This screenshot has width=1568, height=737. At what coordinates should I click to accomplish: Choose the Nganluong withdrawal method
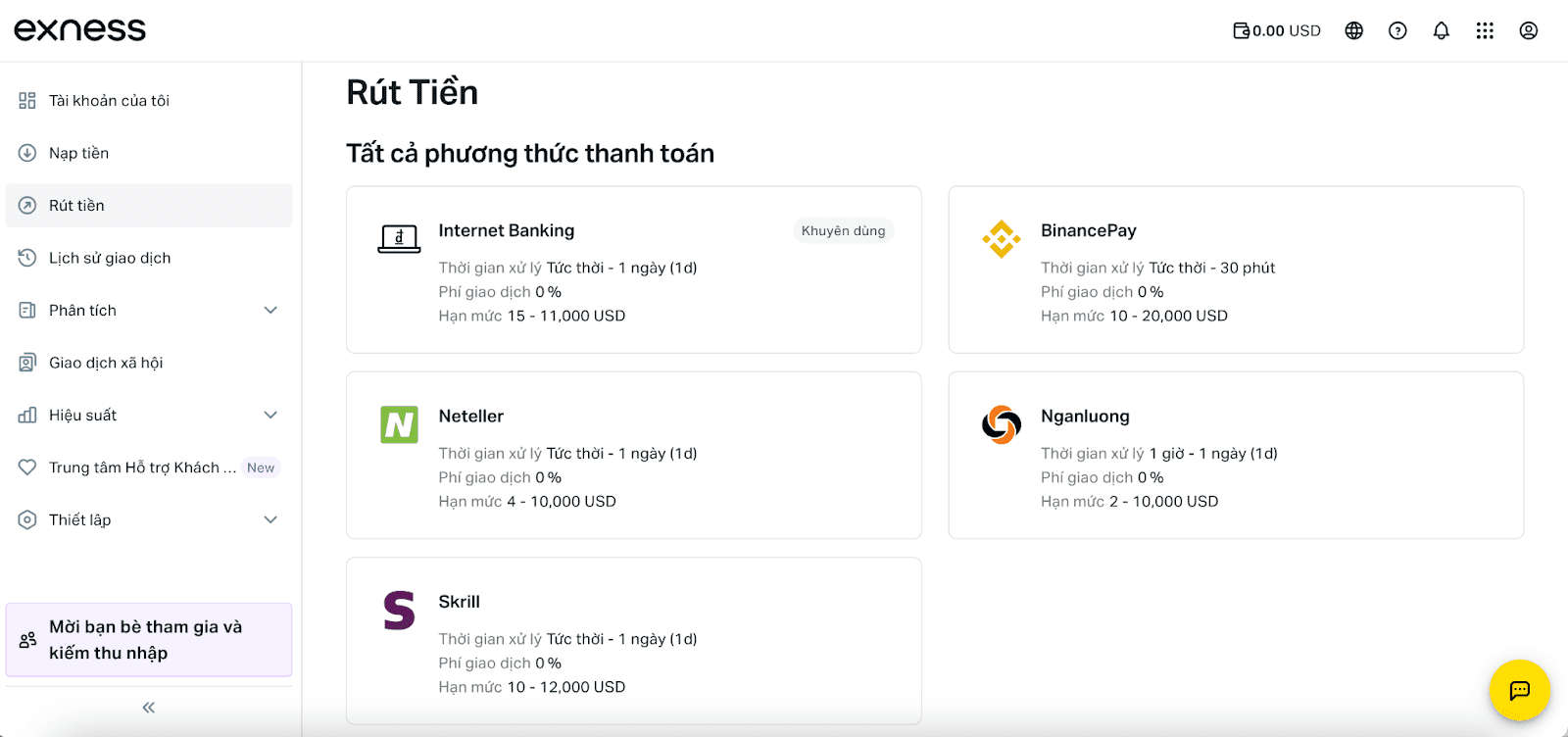pyautogui.click(x=1235, y=456)
